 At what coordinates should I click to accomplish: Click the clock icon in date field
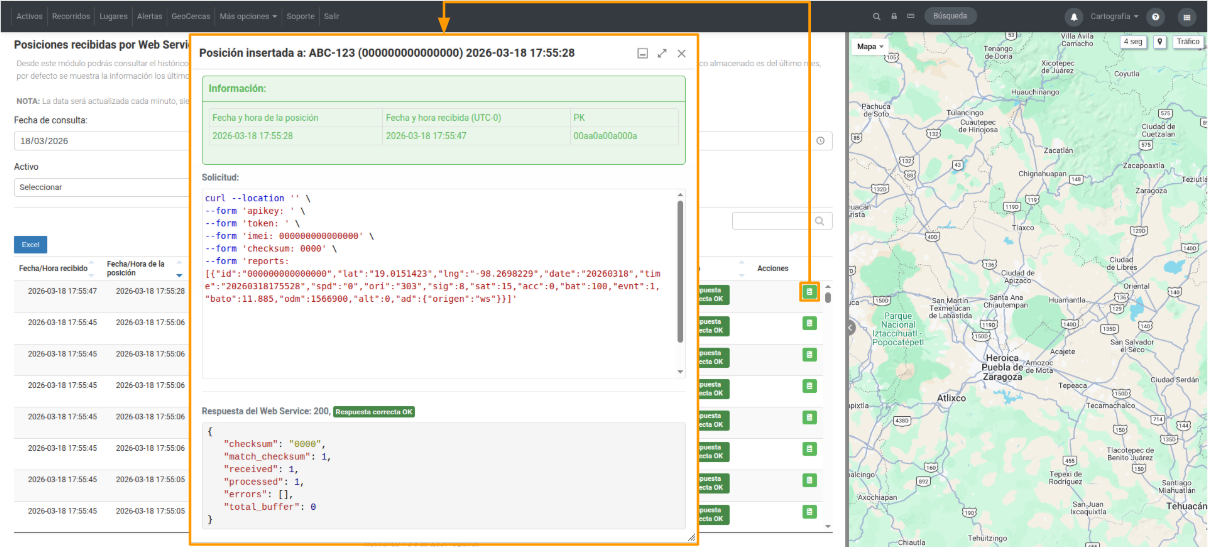820,141
